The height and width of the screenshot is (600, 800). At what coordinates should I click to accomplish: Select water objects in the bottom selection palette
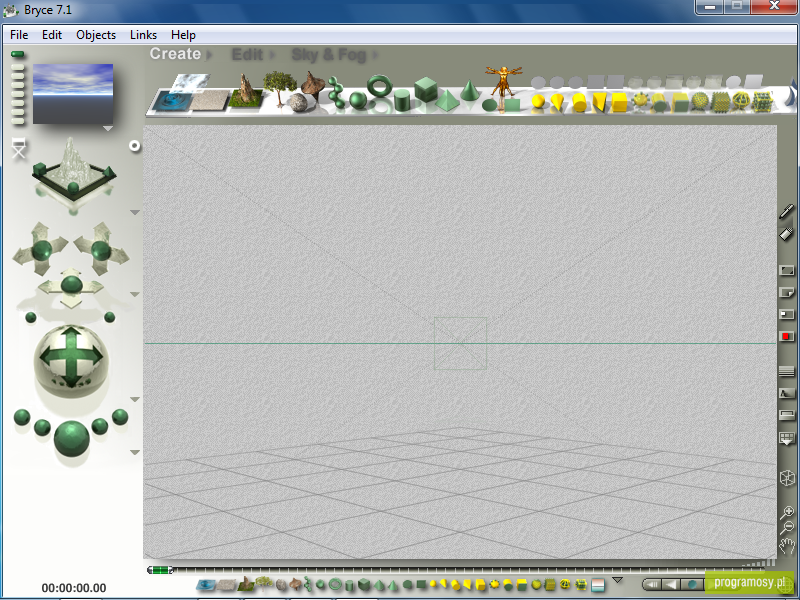(x=206, y=584)
